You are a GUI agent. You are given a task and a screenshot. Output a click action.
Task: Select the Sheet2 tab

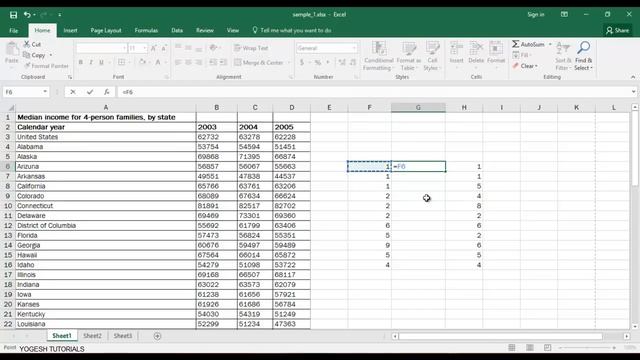(92, 336)
